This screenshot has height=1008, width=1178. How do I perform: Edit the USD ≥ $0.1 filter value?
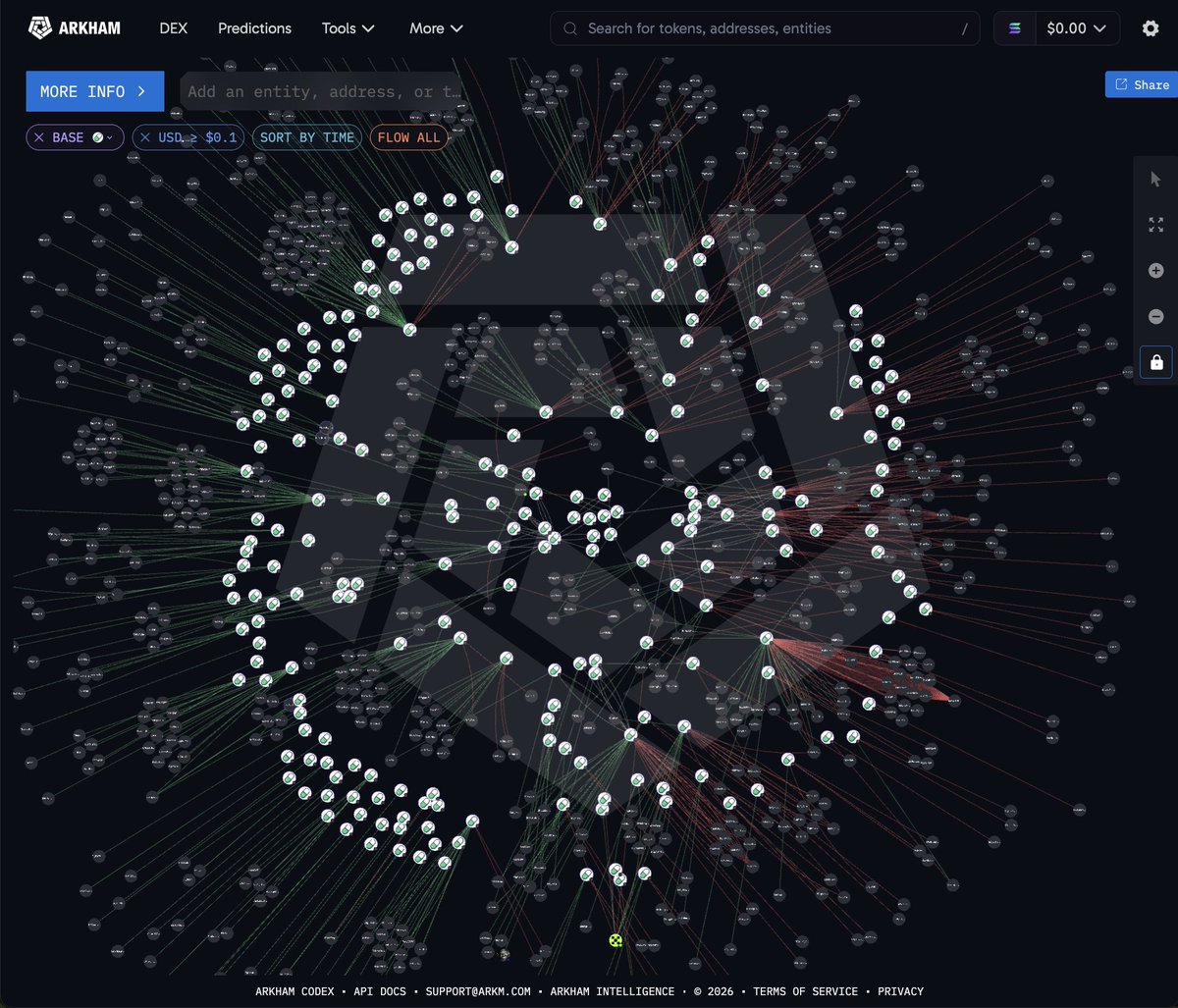(x=197, y=137)
